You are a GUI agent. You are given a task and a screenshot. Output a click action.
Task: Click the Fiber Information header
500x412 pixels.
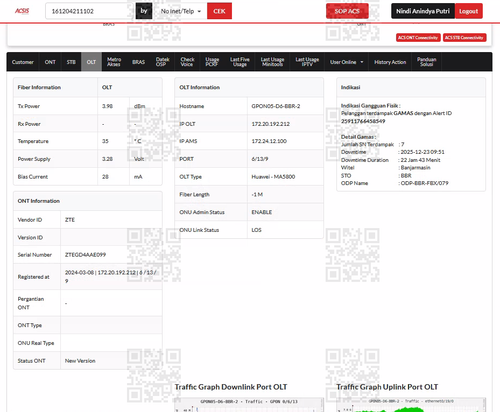coord(39,87)
